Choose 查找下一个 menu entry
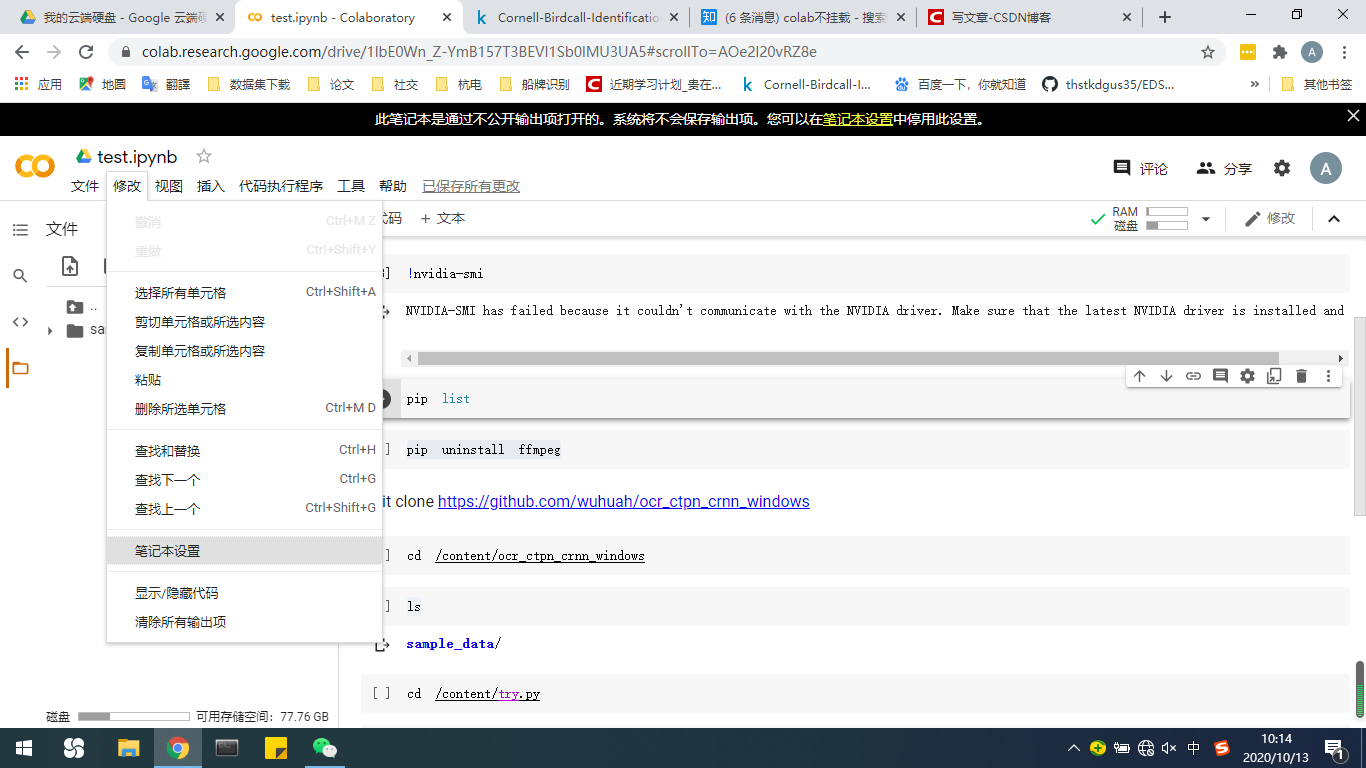 [x=244, y=480]
